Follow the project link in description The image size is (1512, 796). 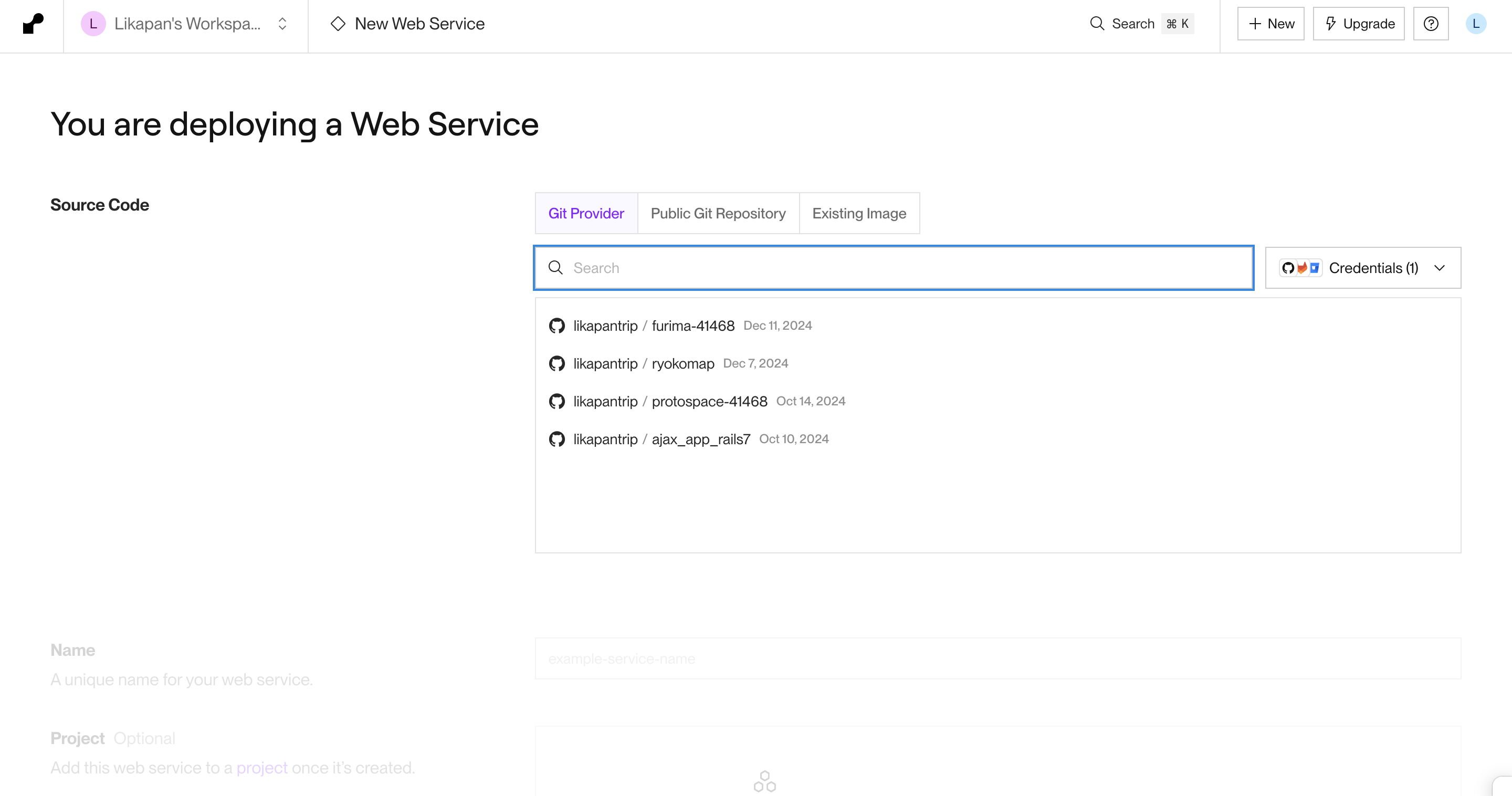click(x=262, y=768)
